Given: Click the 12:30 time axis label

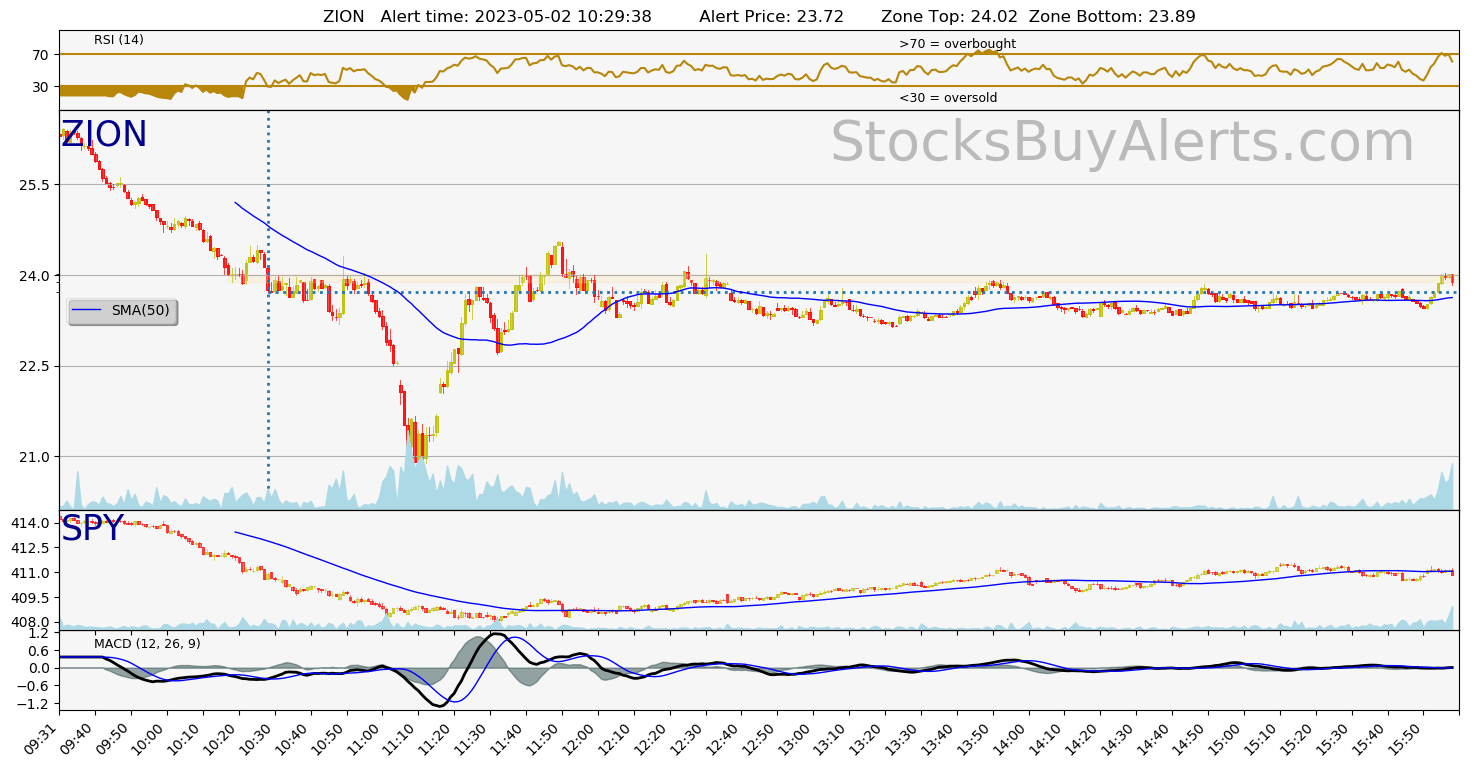Looking at the screenshot, I should pos(687,738).
